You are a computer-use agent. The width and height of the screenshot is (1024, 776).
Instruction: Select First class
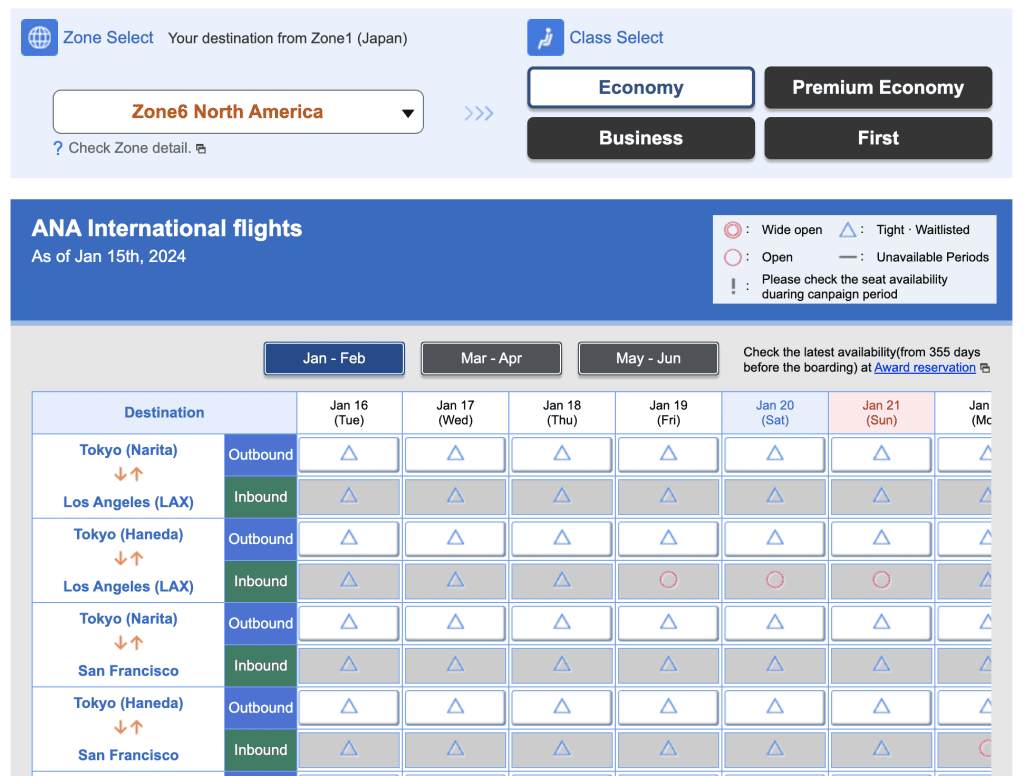pyautogui.click(x=878, y=138)
